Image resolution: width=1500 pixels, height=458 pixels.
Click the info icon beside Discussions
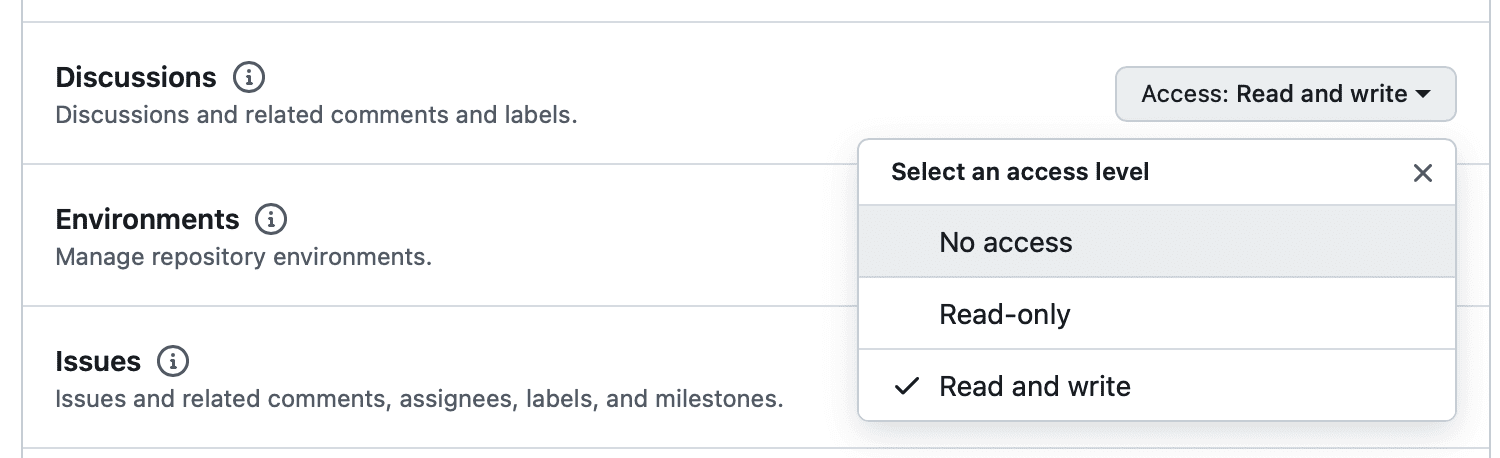tap(249, 77)
